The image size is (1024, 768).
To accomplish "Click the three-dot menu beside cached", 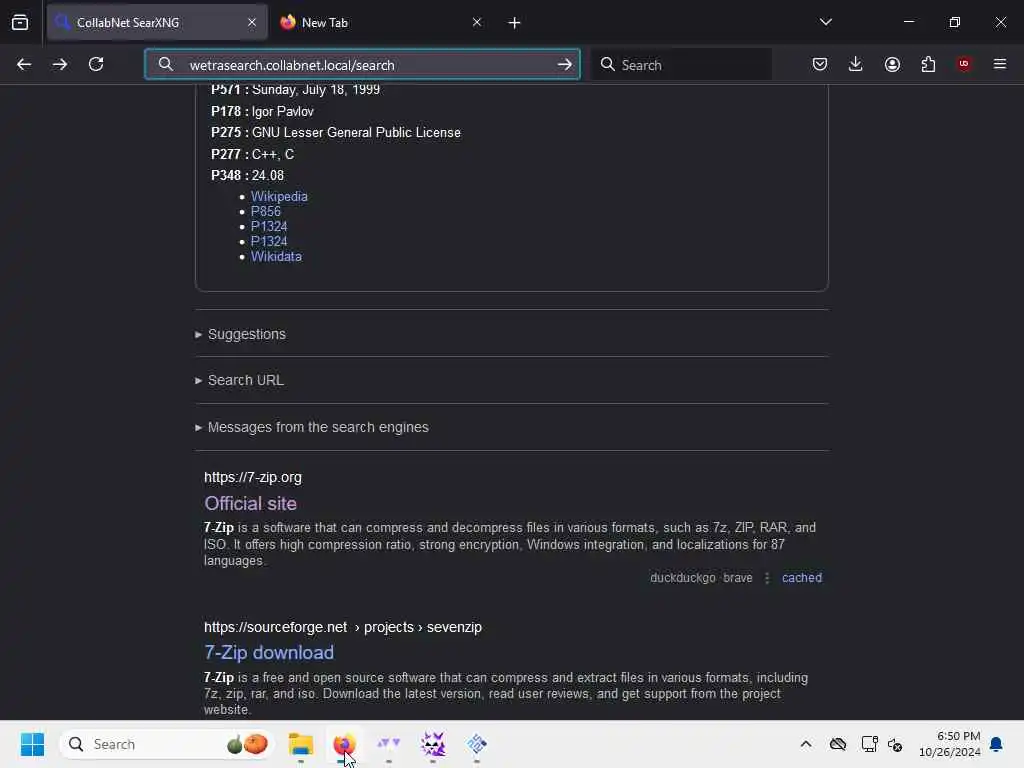I will (767, 578).
